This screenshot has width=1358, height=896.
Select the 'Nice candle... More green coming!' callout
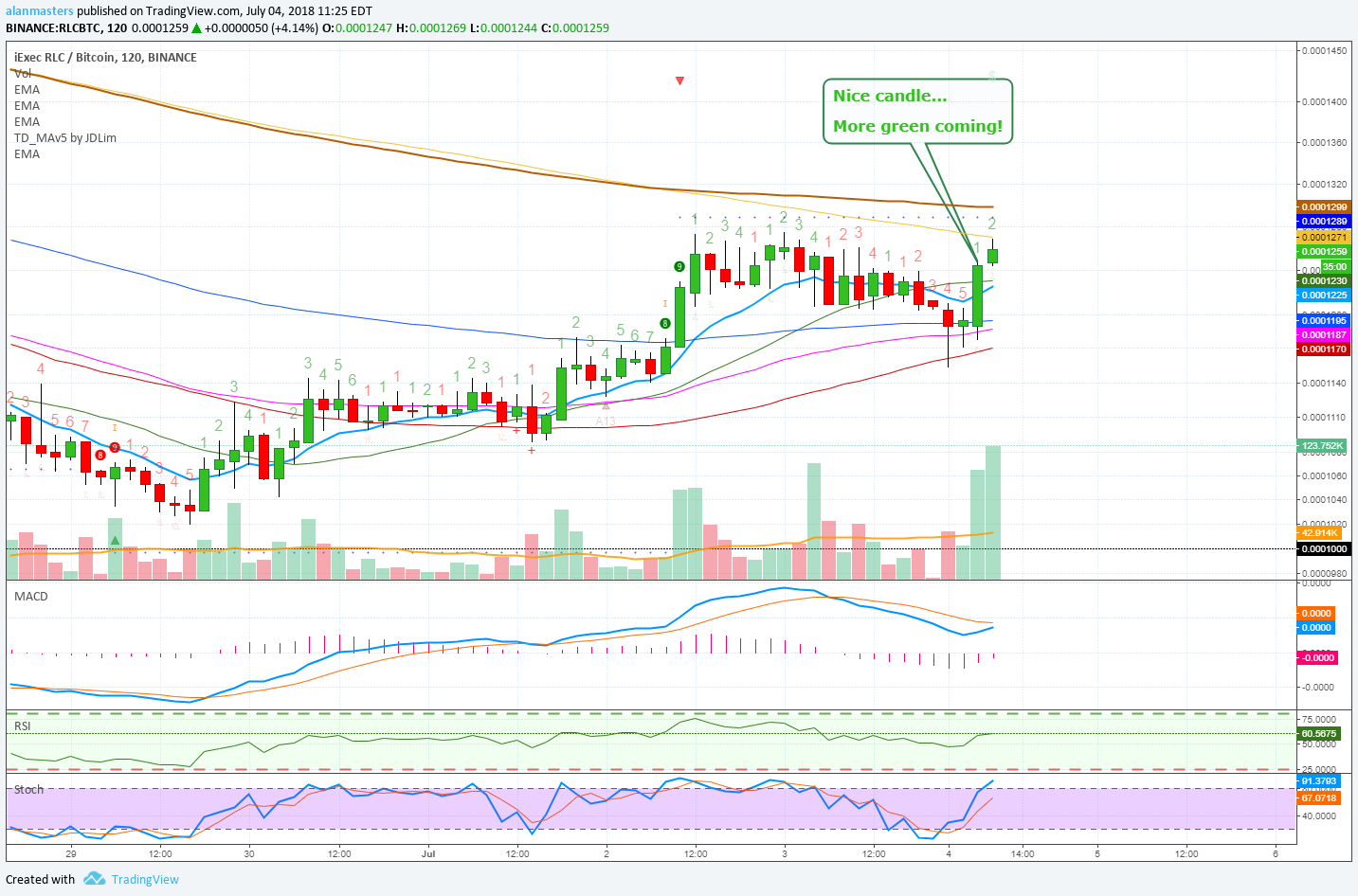pos(917,111)
